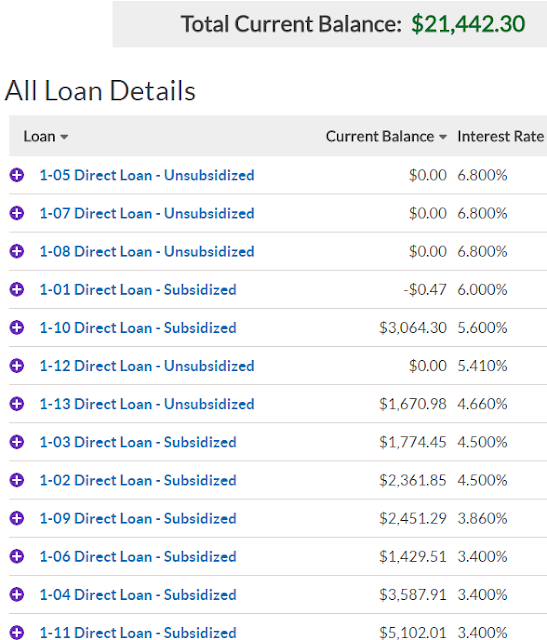Open 1-04 Direct Loan - Subsidized link

pyautogui.click(x=138, y=595)
